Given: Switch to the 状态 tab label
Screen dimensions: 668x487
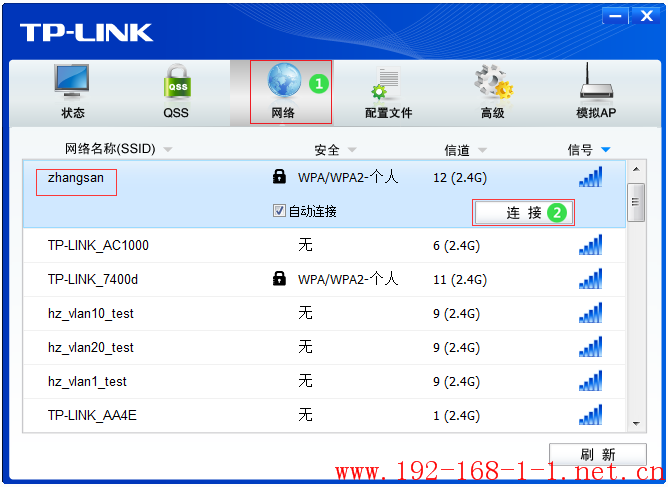Looking at the screenshot, I should [73, 113].
